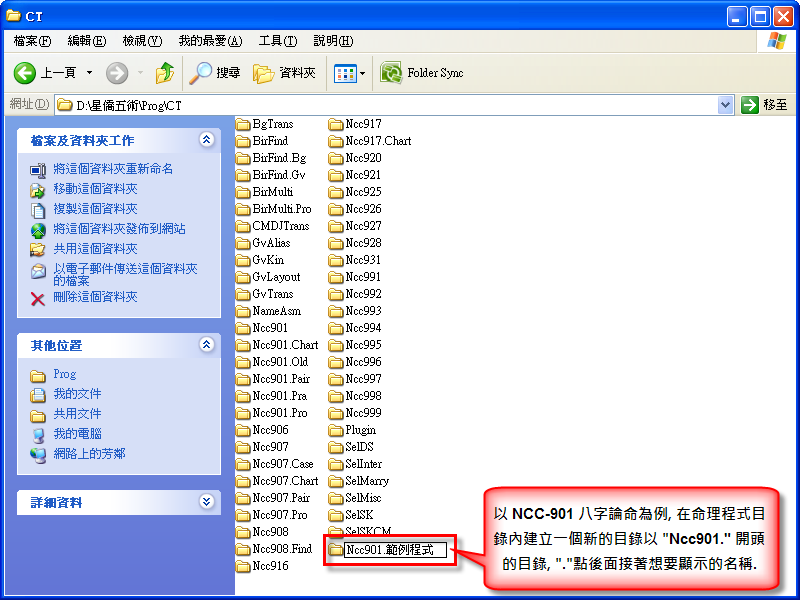Click the share folder icon
The width and height of the screenshot is (800, 600).
tap(38, 249)
